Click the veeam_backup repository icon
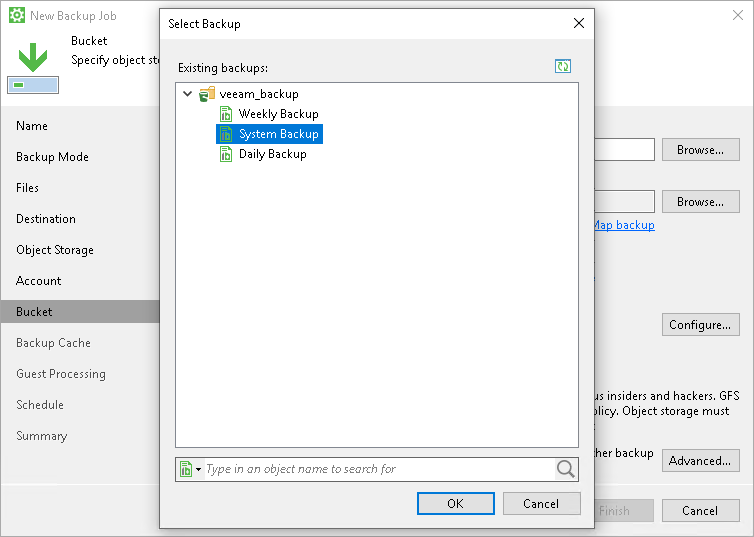The height and width of the screenshot is (537, 754). pyautogui.click(x=207, y=94)
